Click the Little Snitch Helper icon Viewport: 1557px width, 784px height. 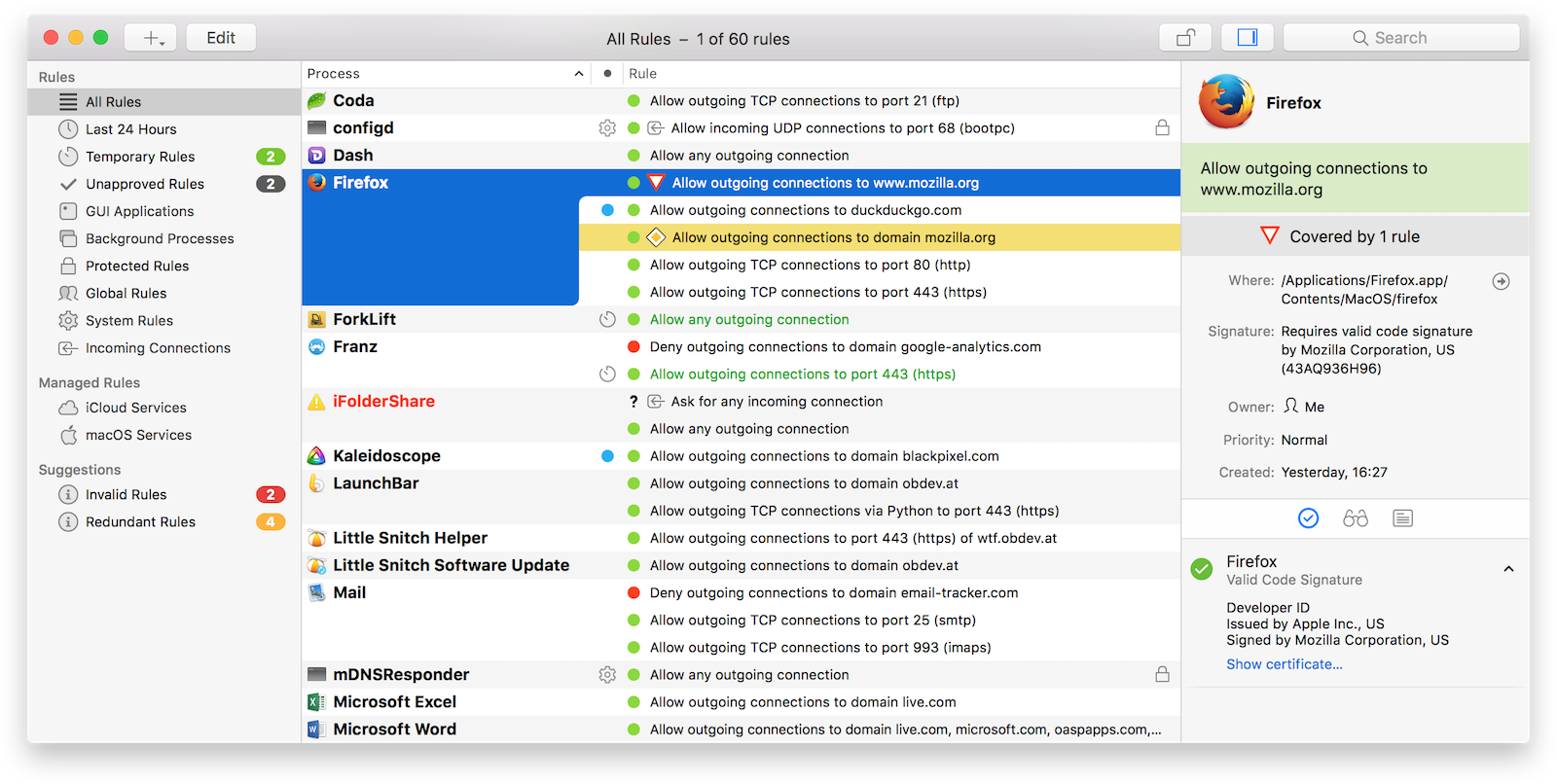pos(316,538)
